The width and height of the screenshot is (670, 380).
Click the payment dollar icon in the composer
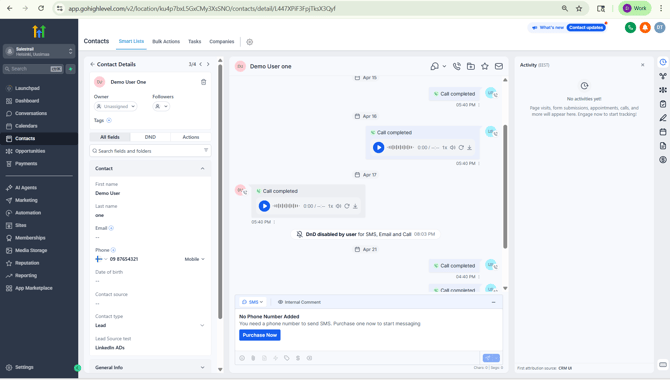[298, 358]
